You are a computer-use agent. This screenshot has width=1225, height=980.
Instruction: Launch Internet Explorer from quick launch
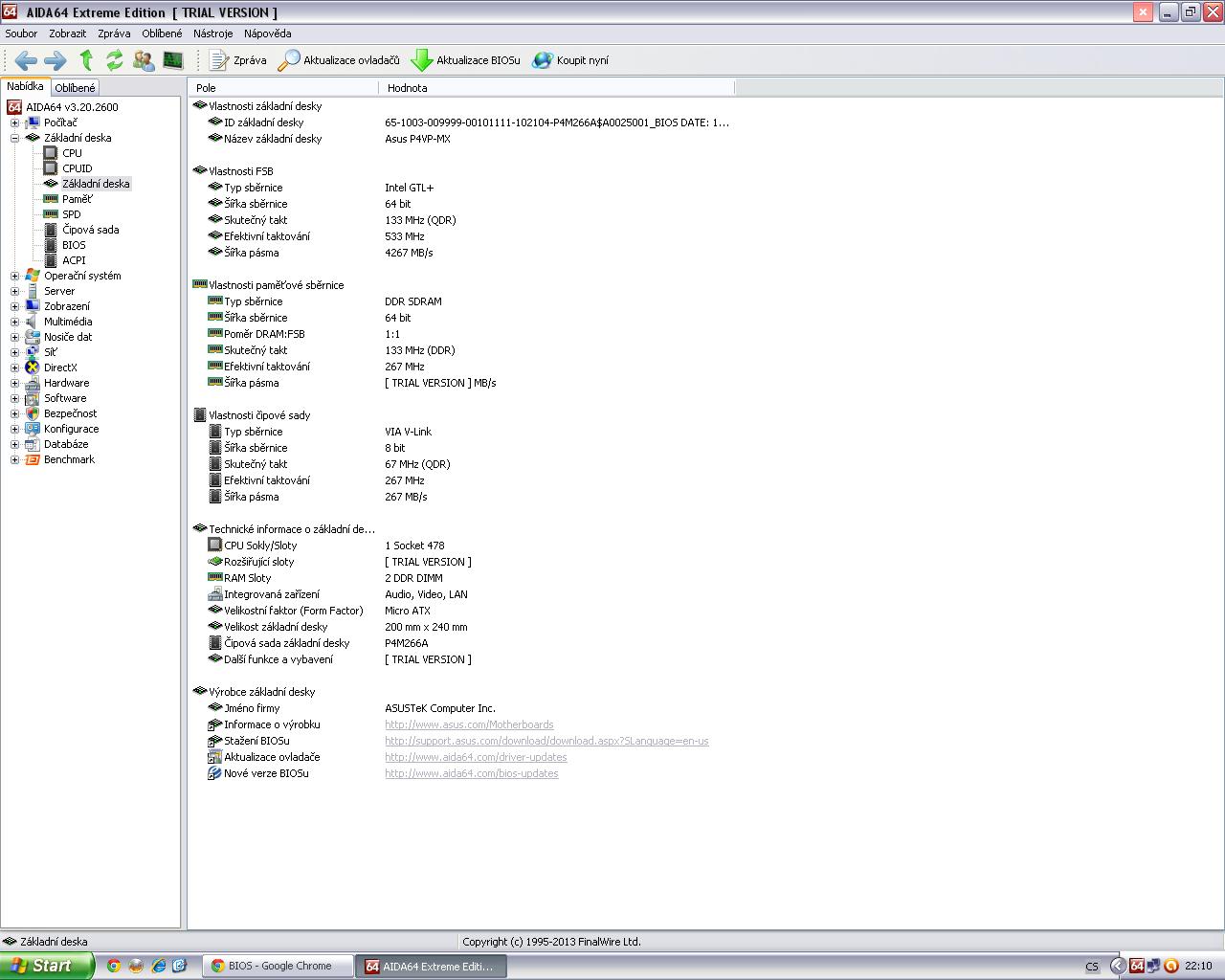(x=158, y=966)
